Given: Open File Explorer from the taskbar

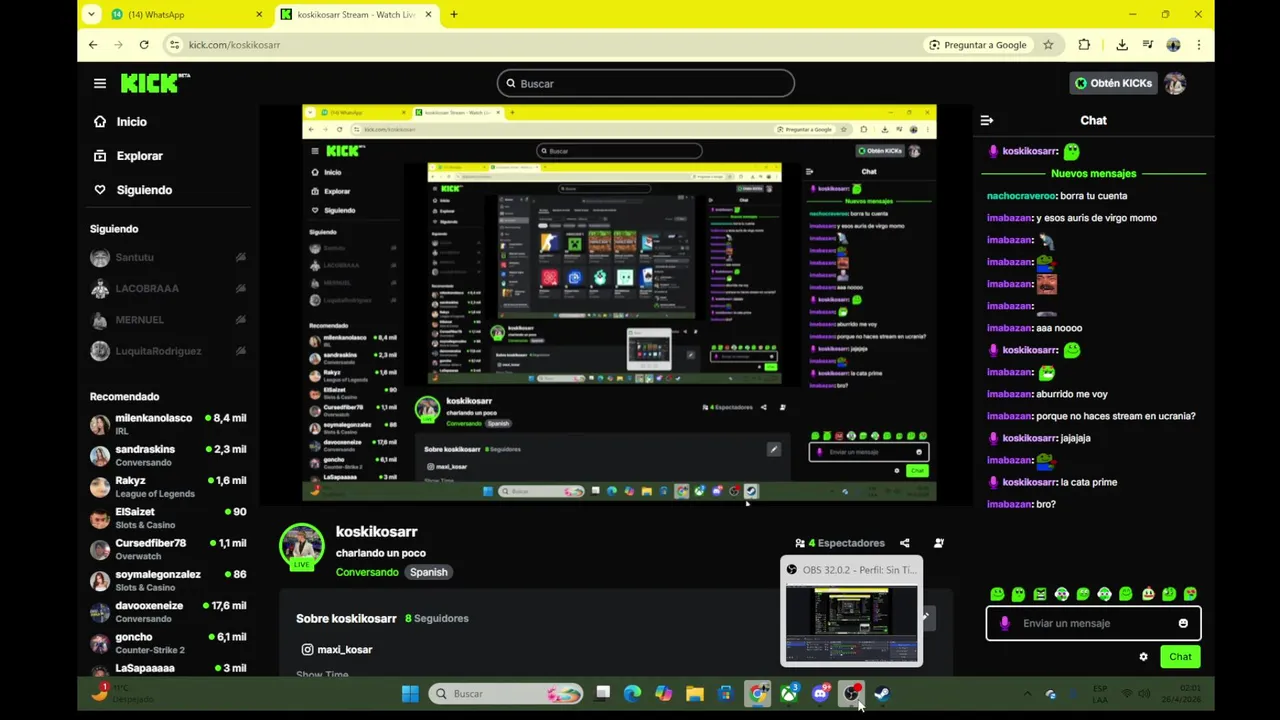Looking at the screenshot, I should coord(695,693).
